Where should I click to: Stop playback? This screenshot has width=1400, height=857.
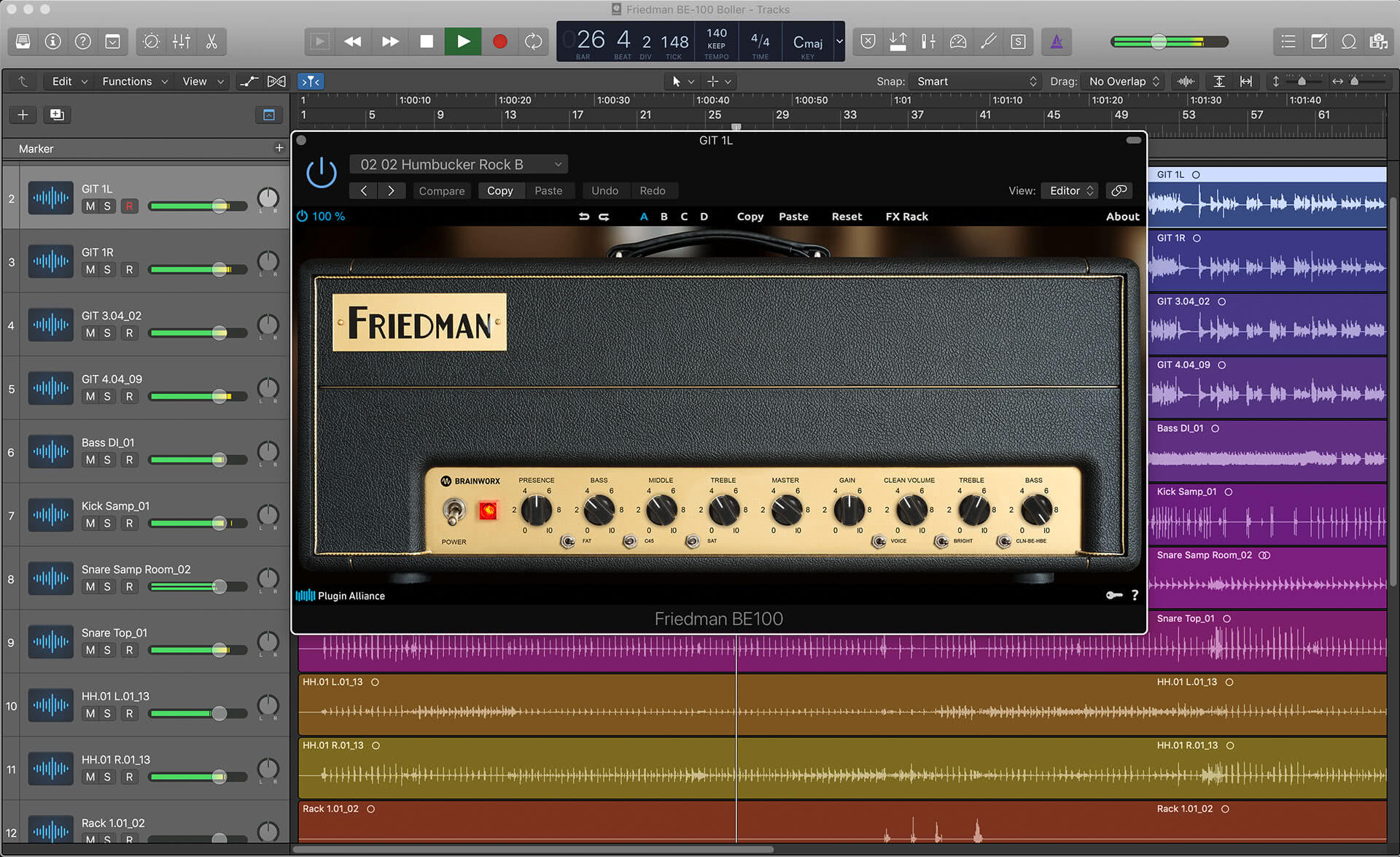click(x=427, y=42)
